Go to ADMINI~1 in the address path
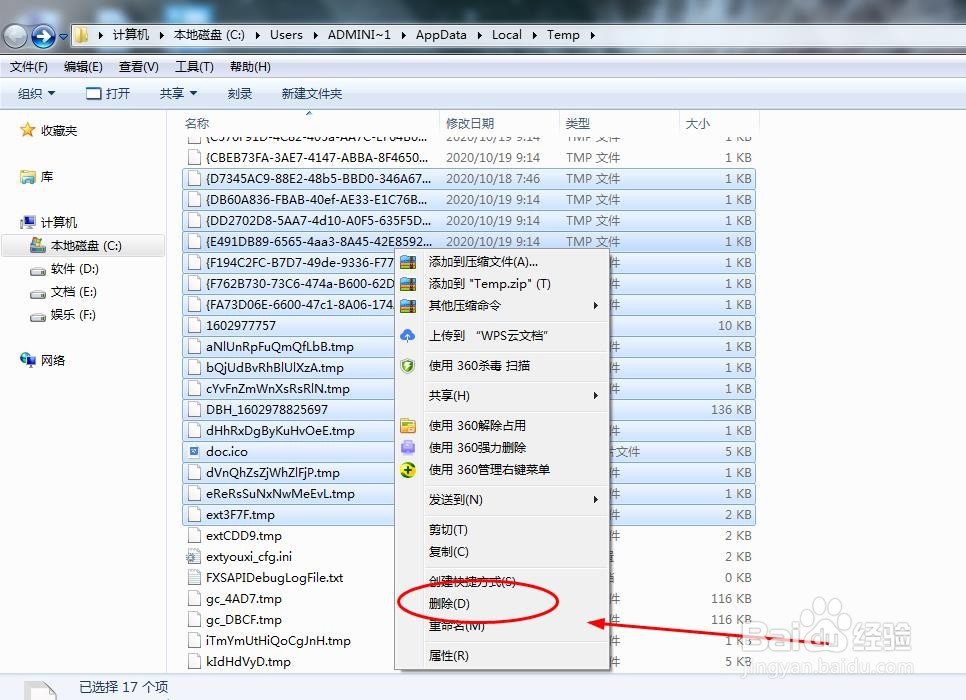This screenshot has height=700, width=966. coord(359,35)
